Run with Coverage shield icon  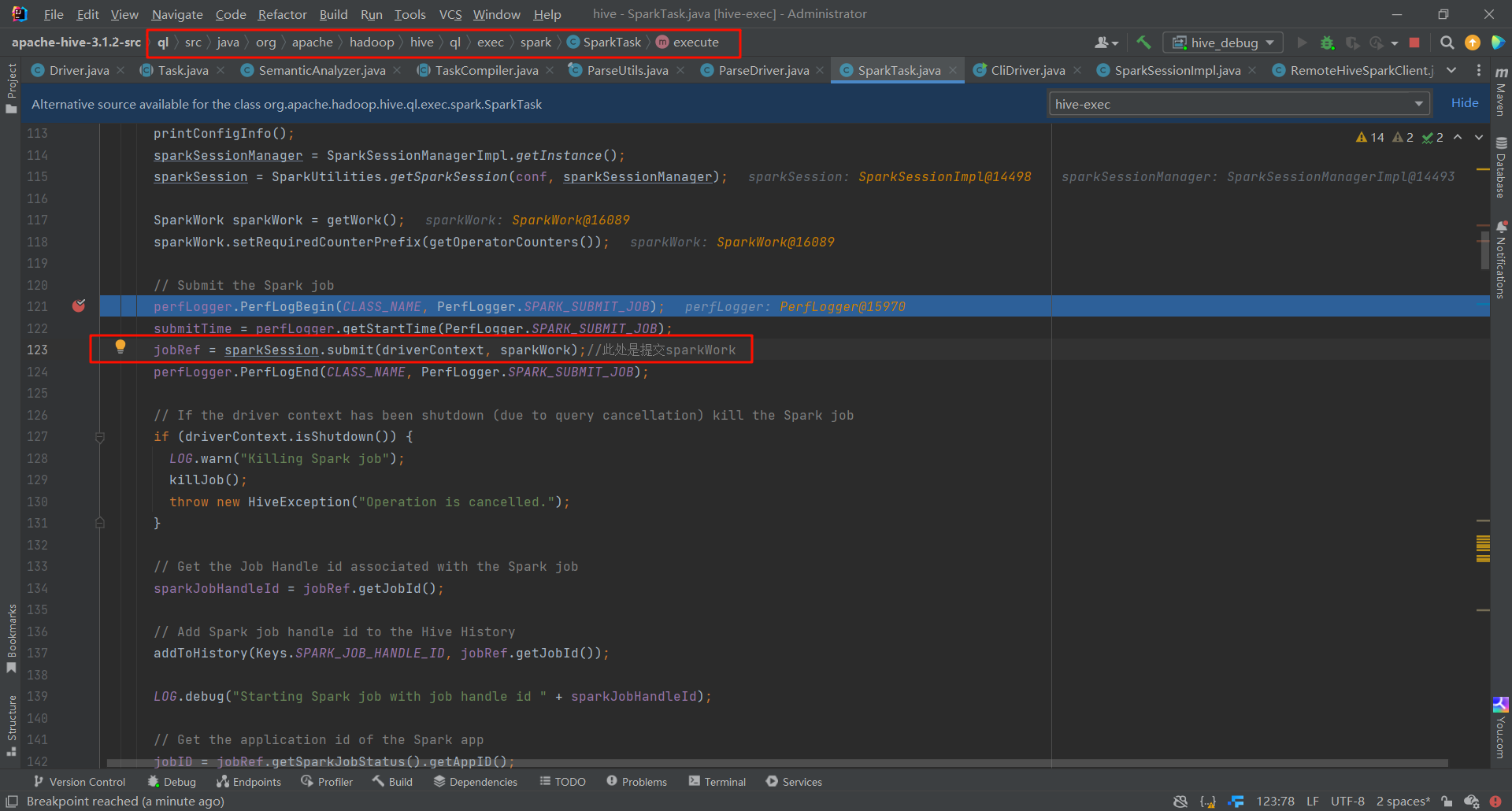tap(1352, 43)
